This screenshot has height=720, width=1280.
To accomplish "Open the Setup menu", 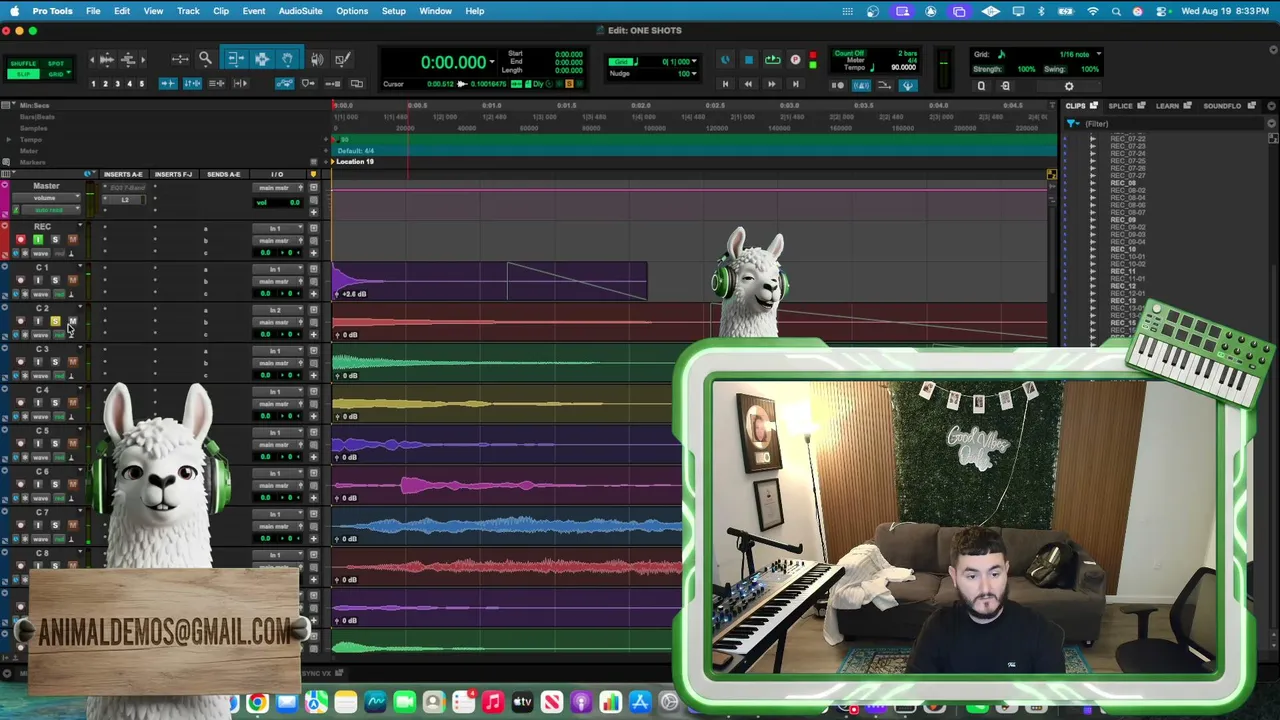I will tap(394, 11).
